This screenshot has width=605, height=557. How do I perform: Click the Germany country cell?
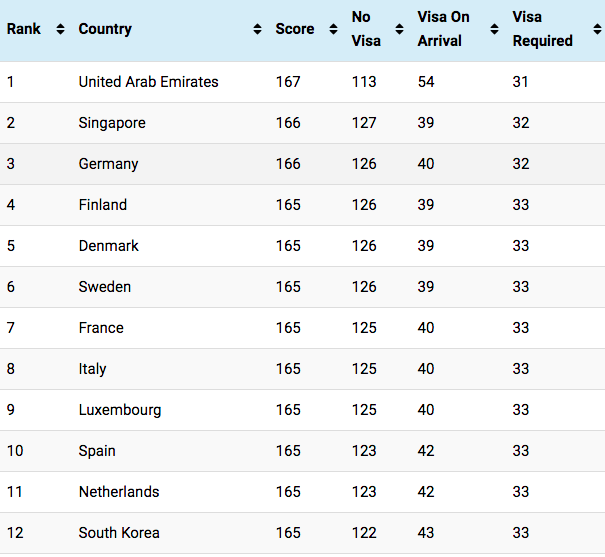108,164
